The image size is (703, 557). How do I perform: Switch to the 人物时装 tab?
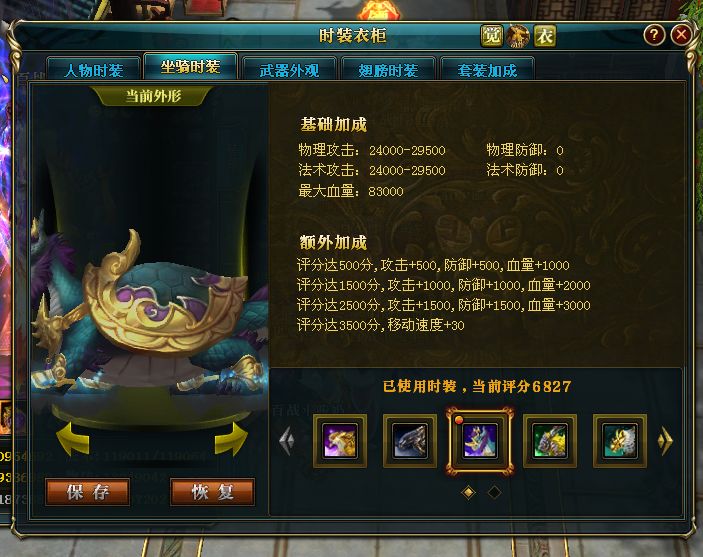(93, 70)
